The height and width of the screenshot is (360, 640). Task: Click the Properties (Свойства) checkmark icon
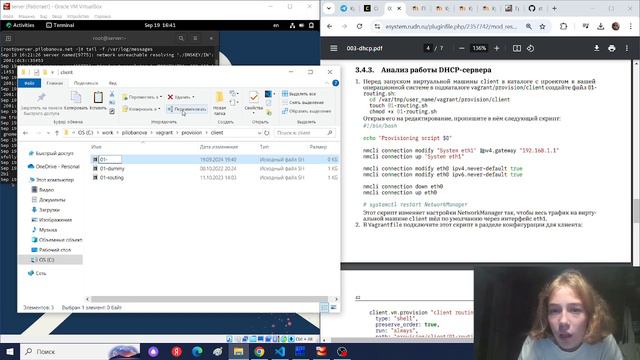[x=253, y=101]
